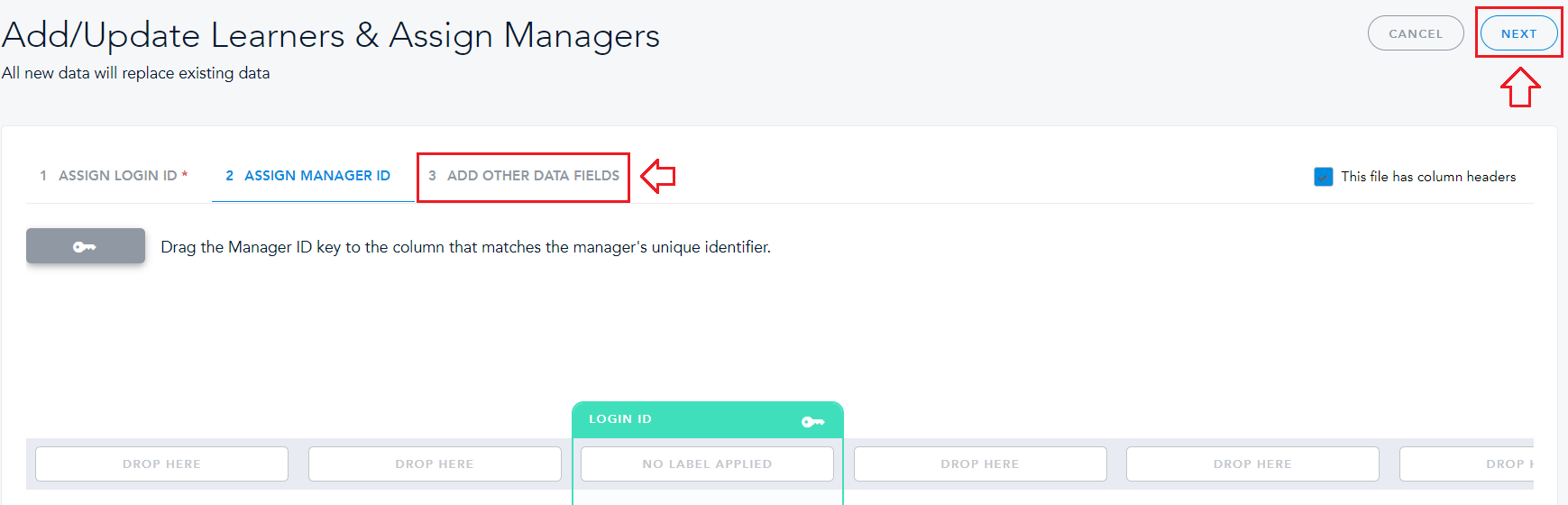Viewport: 1568px width, 505px height.
Task: Proceed with the NEXT button
Action: (x=1518, y=33)
